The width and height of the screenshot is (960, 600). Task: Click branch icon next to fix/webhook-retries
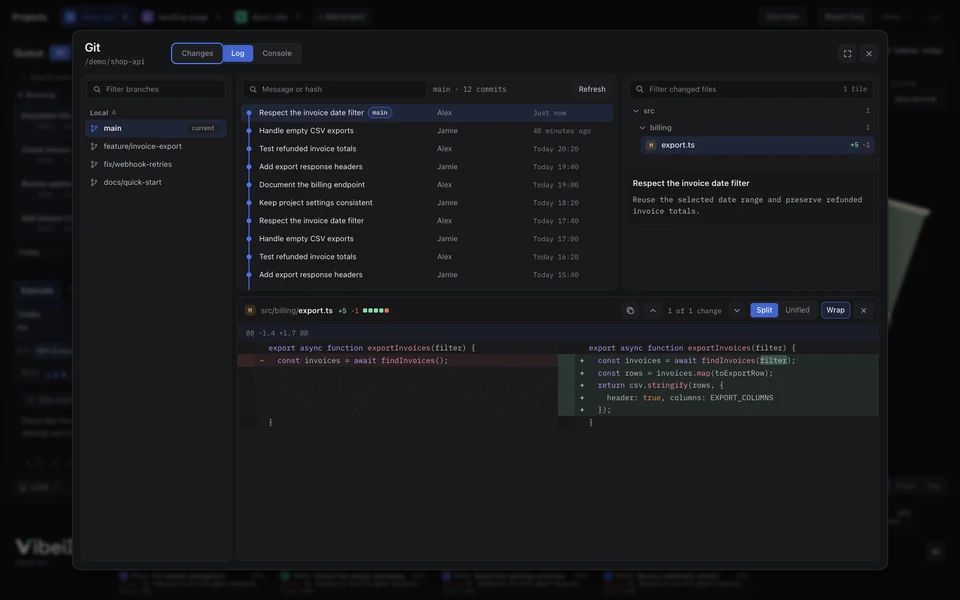click(x=94, y=164)
